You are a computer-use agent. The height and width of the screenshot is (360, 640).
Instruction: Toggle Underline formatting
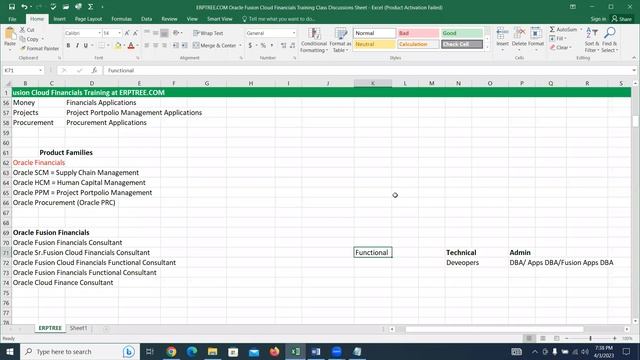85,45
